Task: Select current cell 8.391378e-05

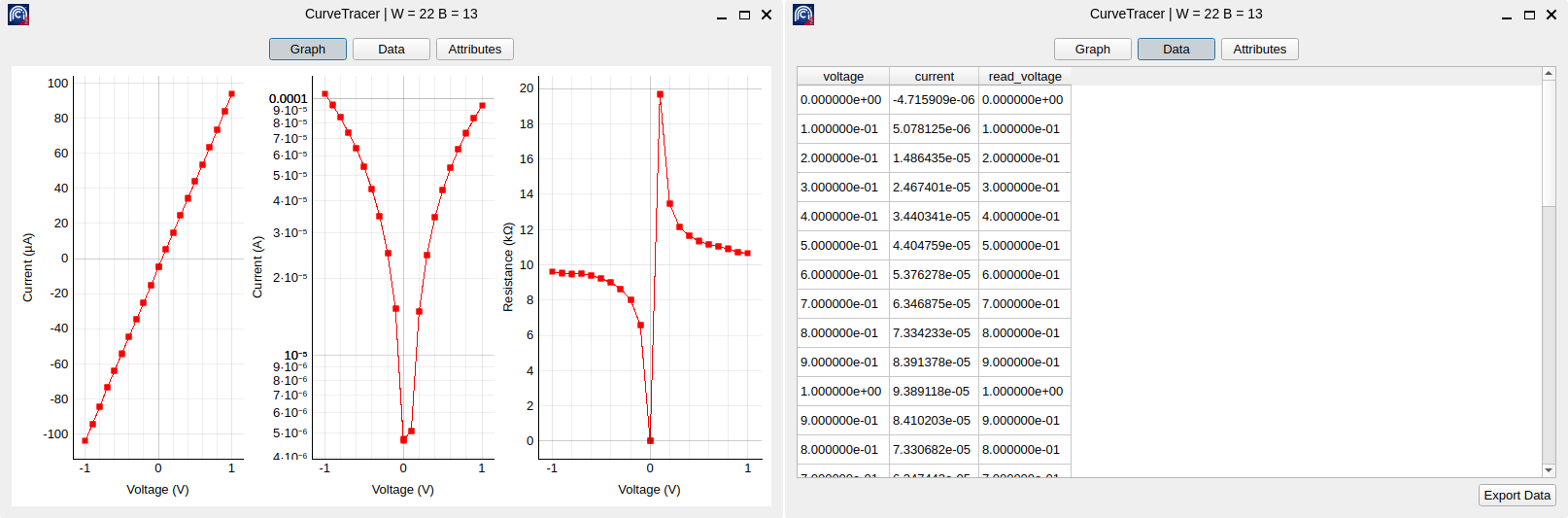Action: pyautogui.click(x=934, y=363)
